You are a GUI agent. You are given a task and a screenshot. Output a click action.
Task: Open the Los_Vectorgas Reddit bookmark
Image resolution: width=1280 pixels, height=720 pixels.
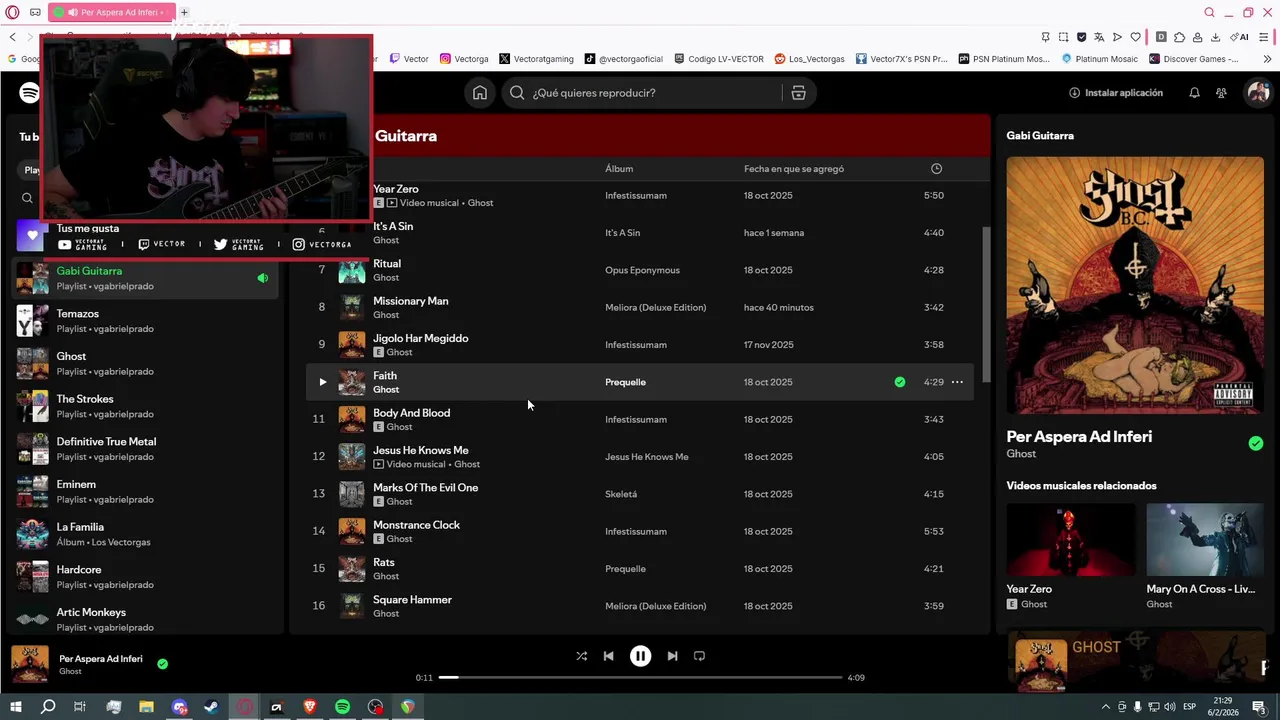point(810,59)
